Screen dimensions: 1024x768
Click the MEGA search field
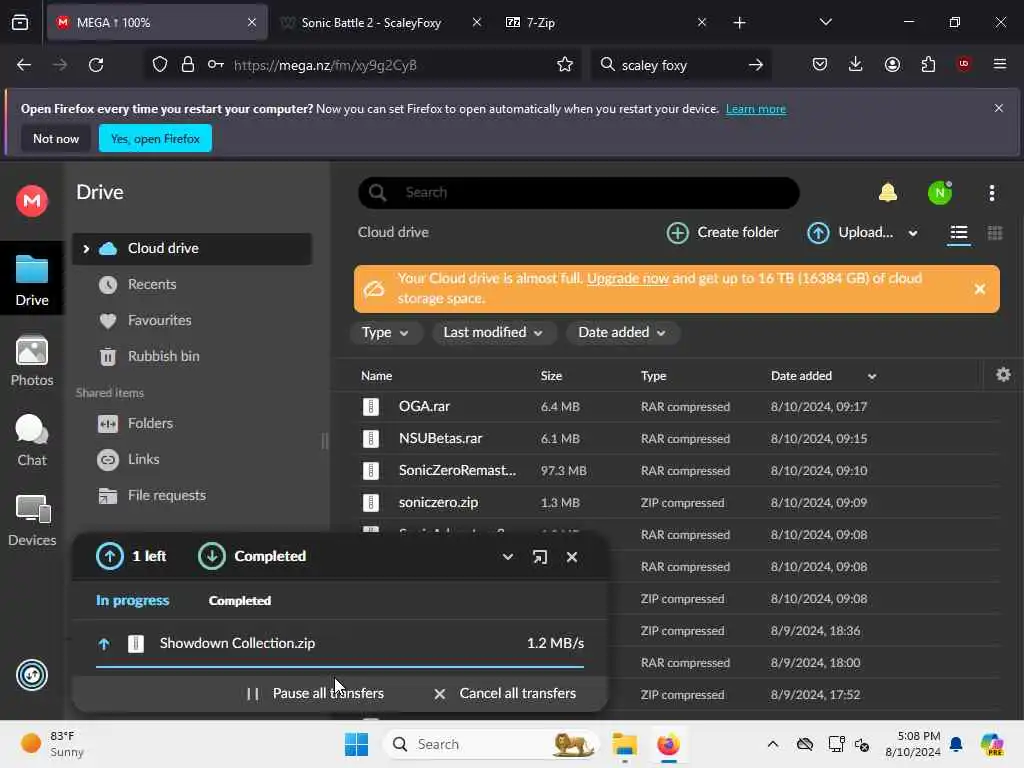579,193
